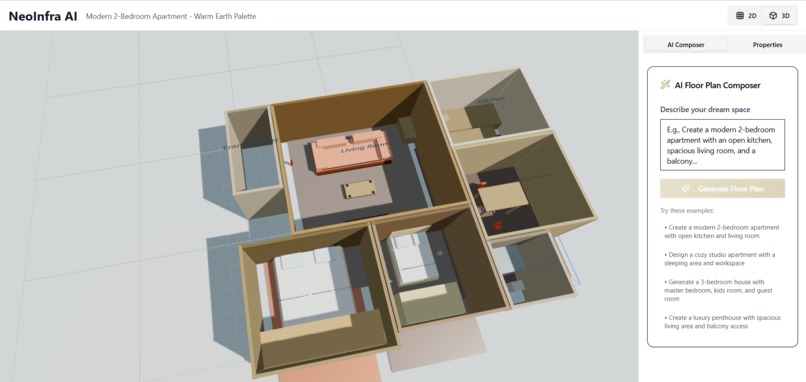Select the pink sofa in Living Room

351,151
